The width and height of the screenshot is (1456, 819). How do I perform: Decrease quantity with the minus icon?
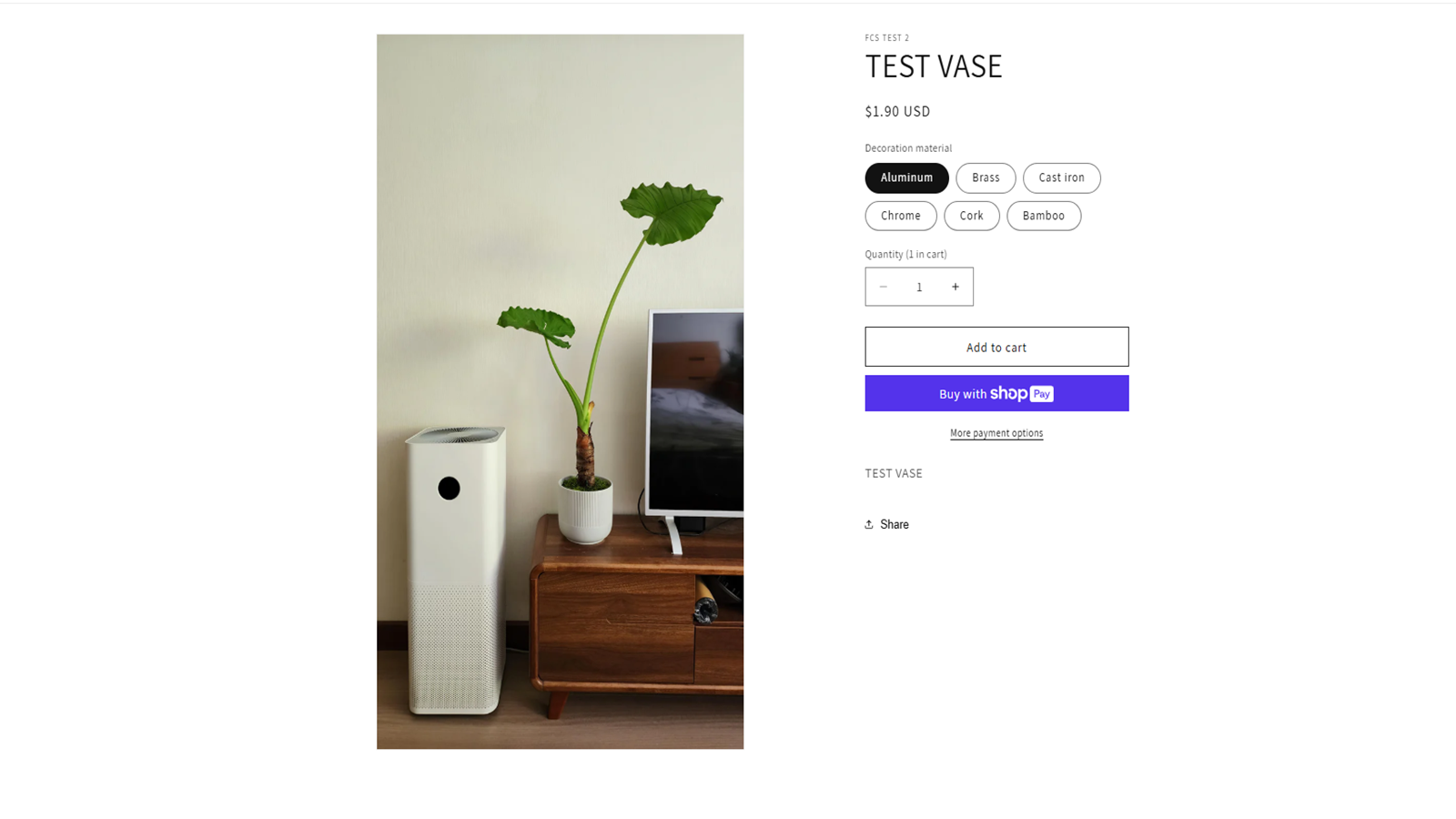tap(883, 287)
